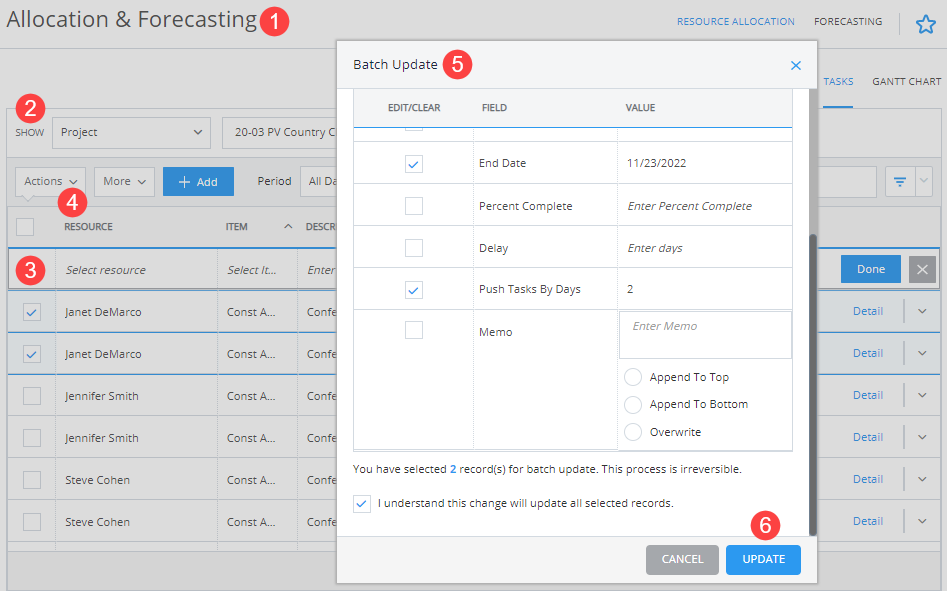Select the Append To Bottom option

pos(631,404)
